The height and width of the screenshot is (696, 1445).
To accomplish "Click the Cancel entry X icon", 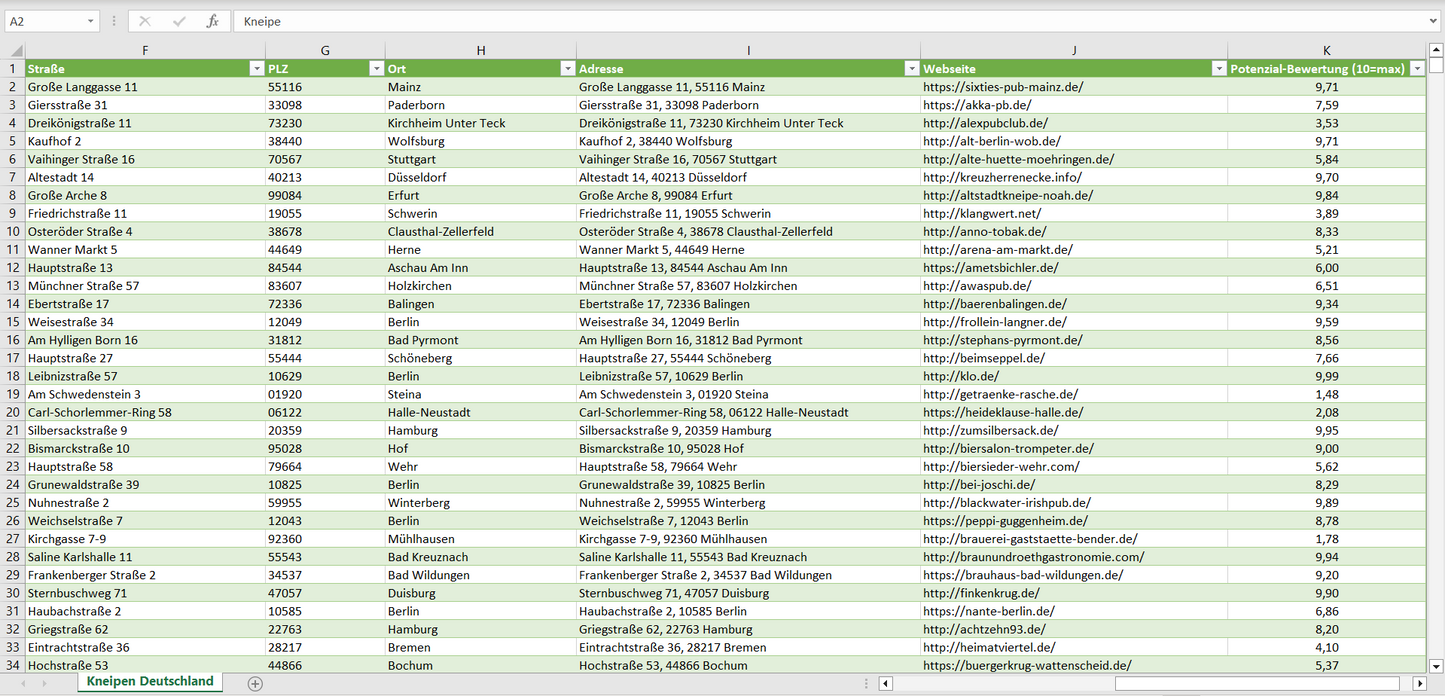I will [x=145, y=21].
